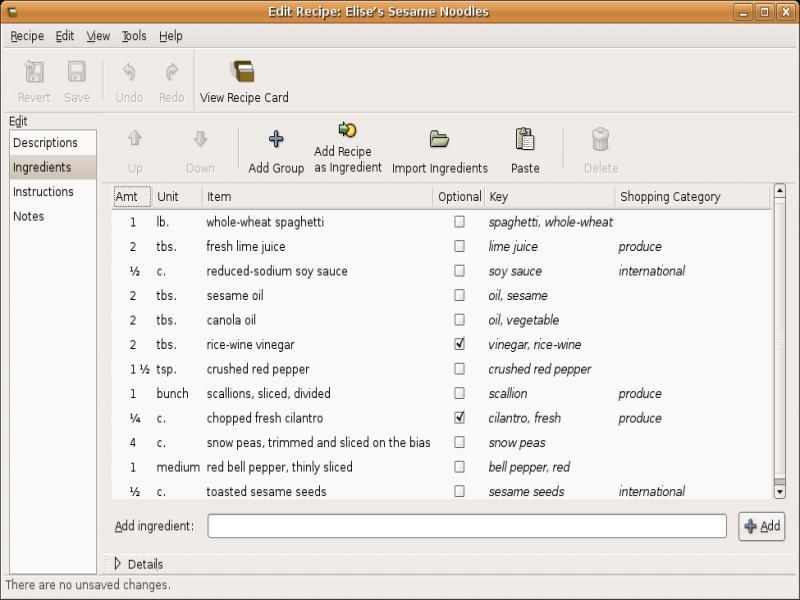Click 'tsp.' unit of crushed red pepper
The height and width of the screenshot is (600, 800).
(166, 369)
